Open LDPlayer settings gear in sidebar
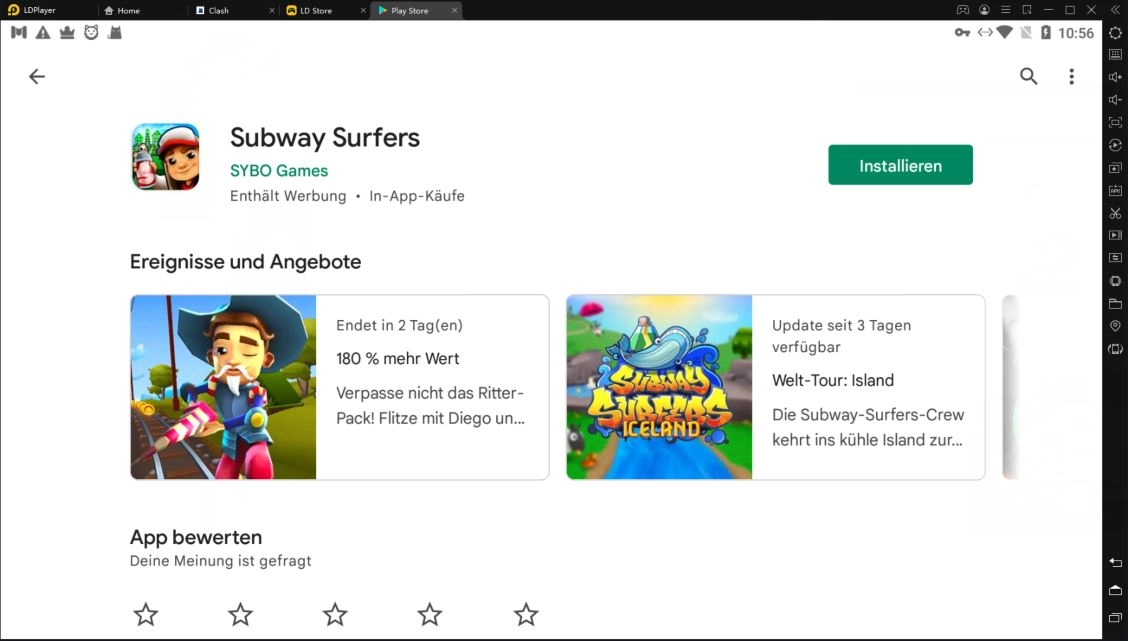The image size is (1128, 641). point(1115,32)
